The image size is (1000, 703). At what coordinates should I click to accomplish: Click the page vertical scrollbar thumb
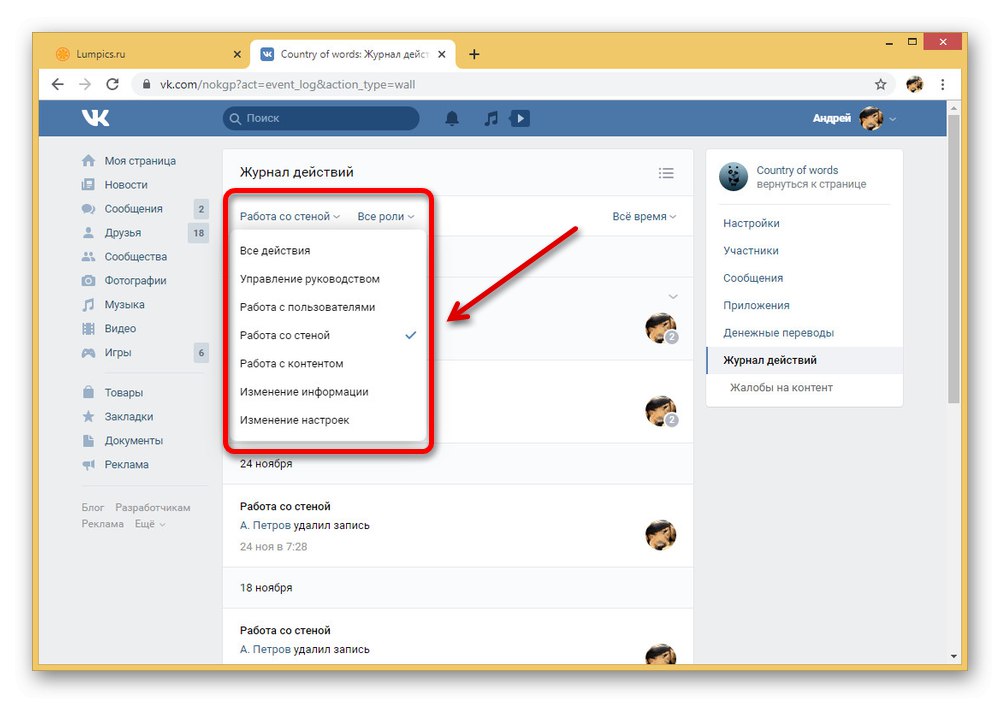[x=953, y=258]
